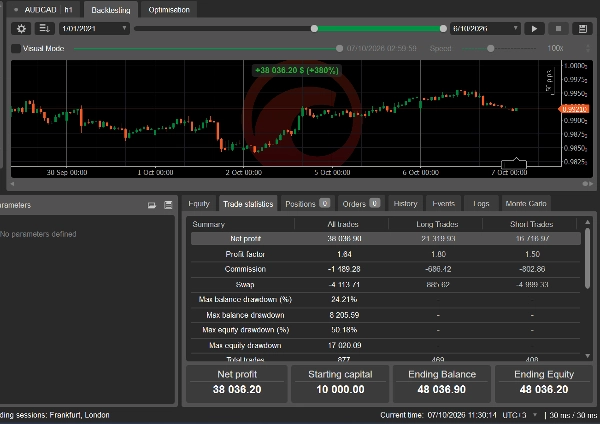Image resolution: width=600 pixels, height=424 pixels.
Task: Select Trade statistics tab
Action: pyautogui.click(x=248, y=204)
